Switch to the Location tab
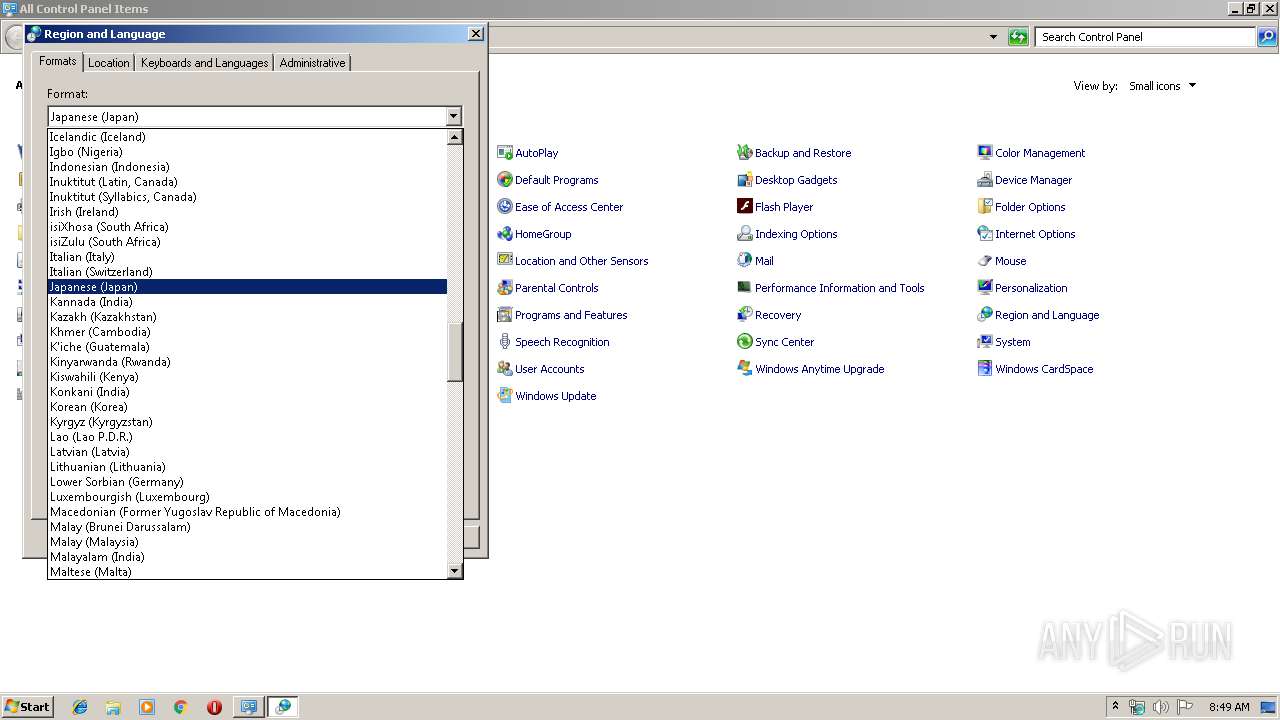The height and width of the screenshot is (720, 1280). [x=108, y=63]
